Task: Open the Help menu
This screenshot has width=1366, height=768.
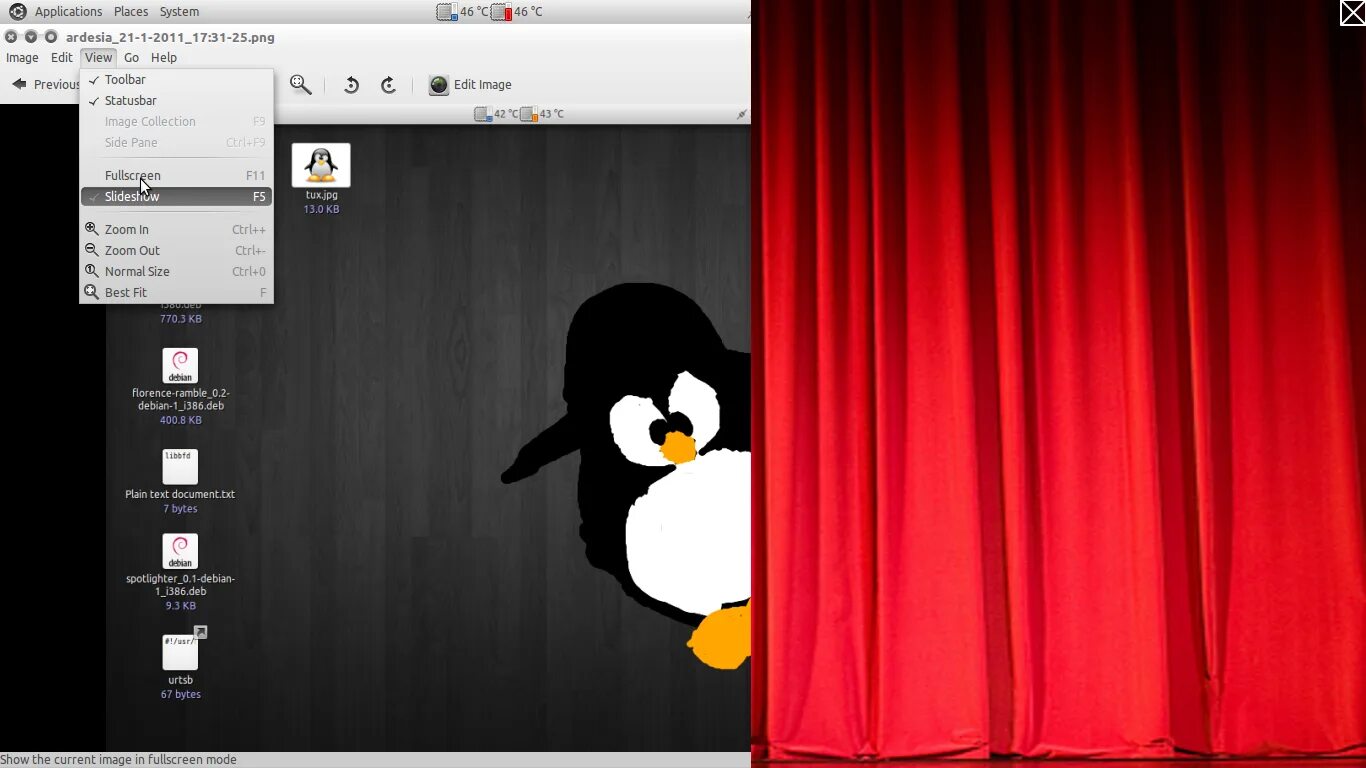Action: coord(164,58)
